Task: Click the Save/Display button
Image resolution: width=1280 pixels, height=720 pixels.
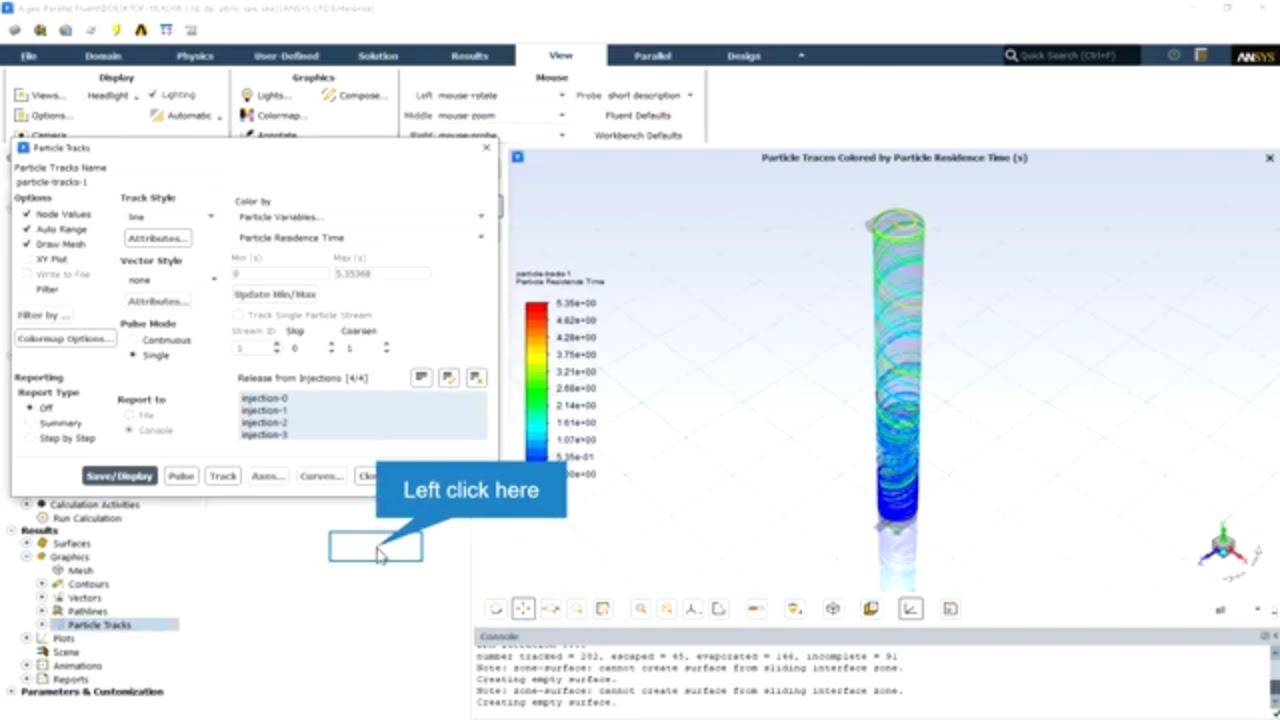Action: 120,476
